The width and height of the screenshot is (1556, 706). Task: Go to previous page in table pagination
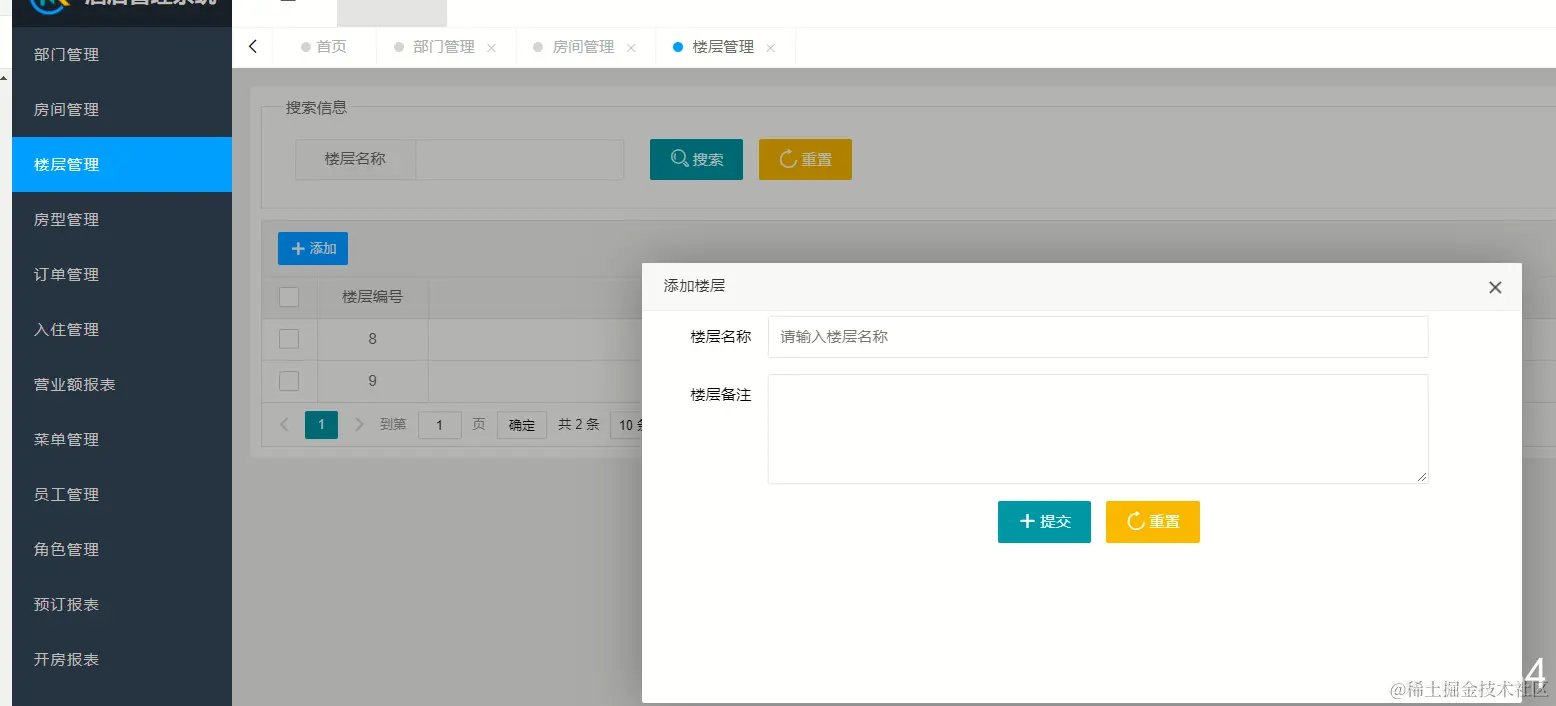[284, 425]
